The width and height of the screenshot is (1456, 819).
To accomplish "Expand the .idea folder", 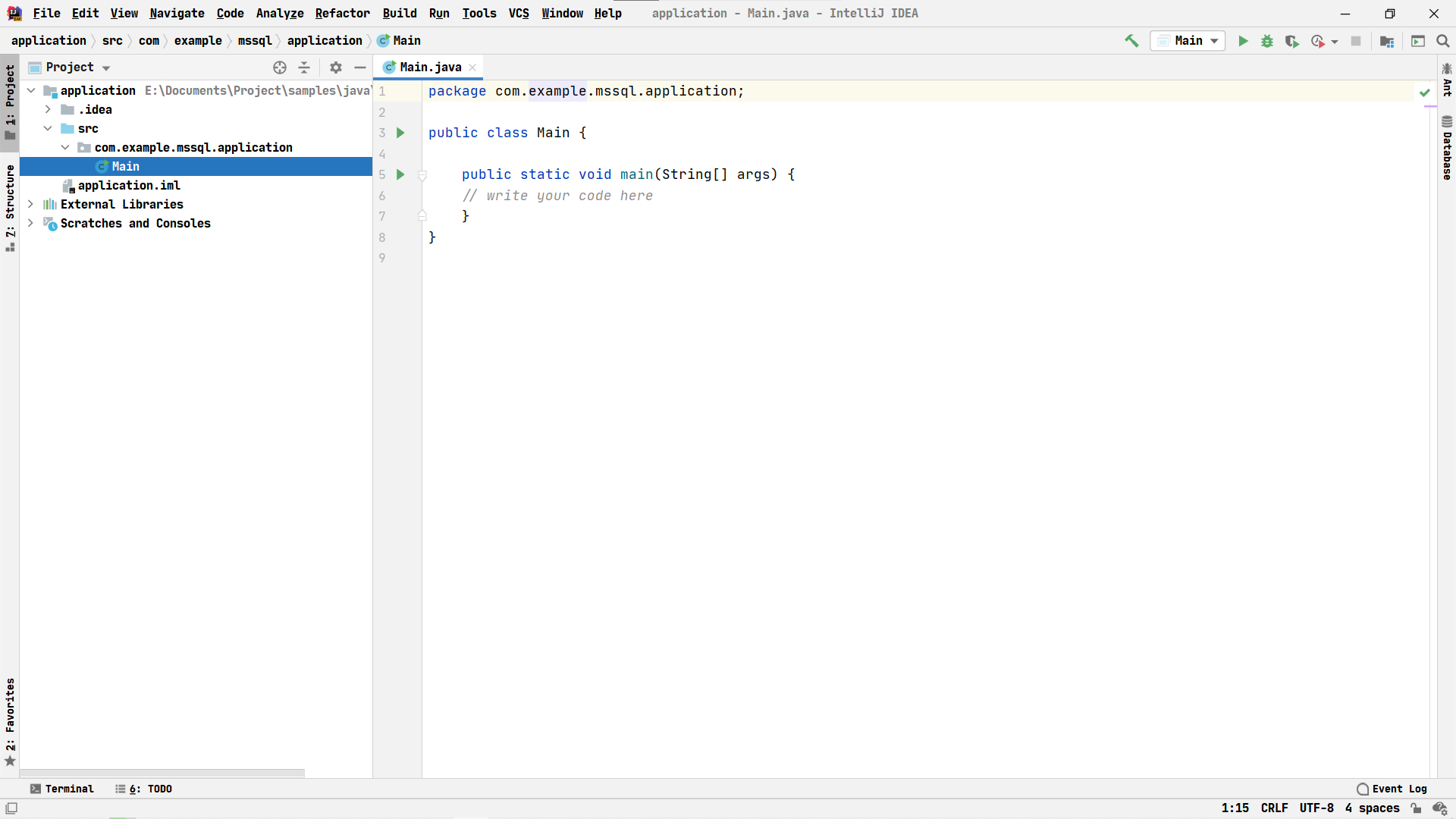I will click(x=48, y=110).
